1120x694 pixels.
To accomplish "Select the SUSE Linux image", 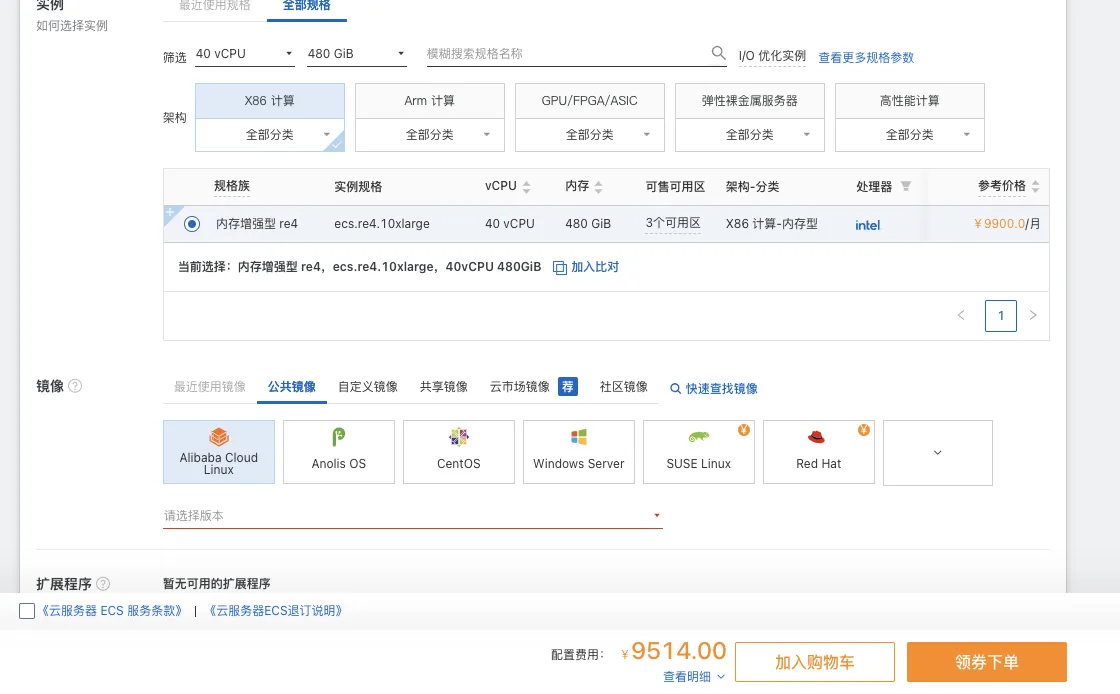I will (699, 452).
